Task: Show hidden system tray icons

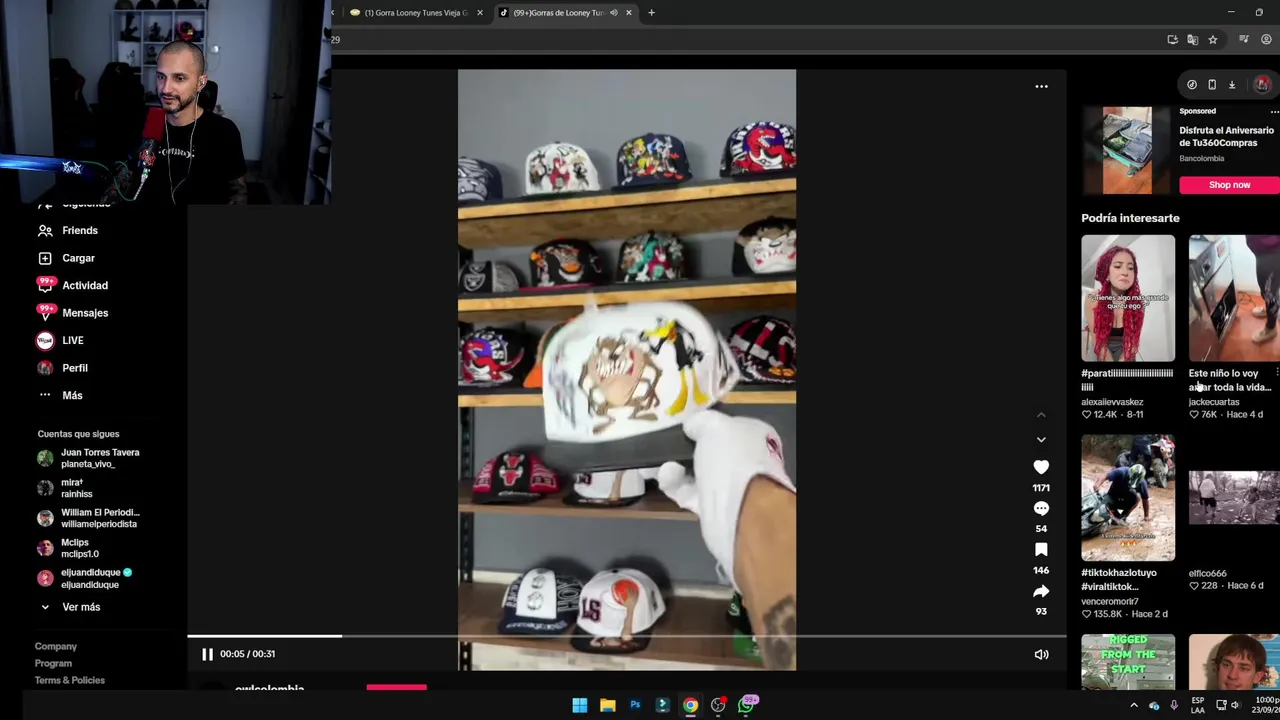Action: [x=1133, y=705]
